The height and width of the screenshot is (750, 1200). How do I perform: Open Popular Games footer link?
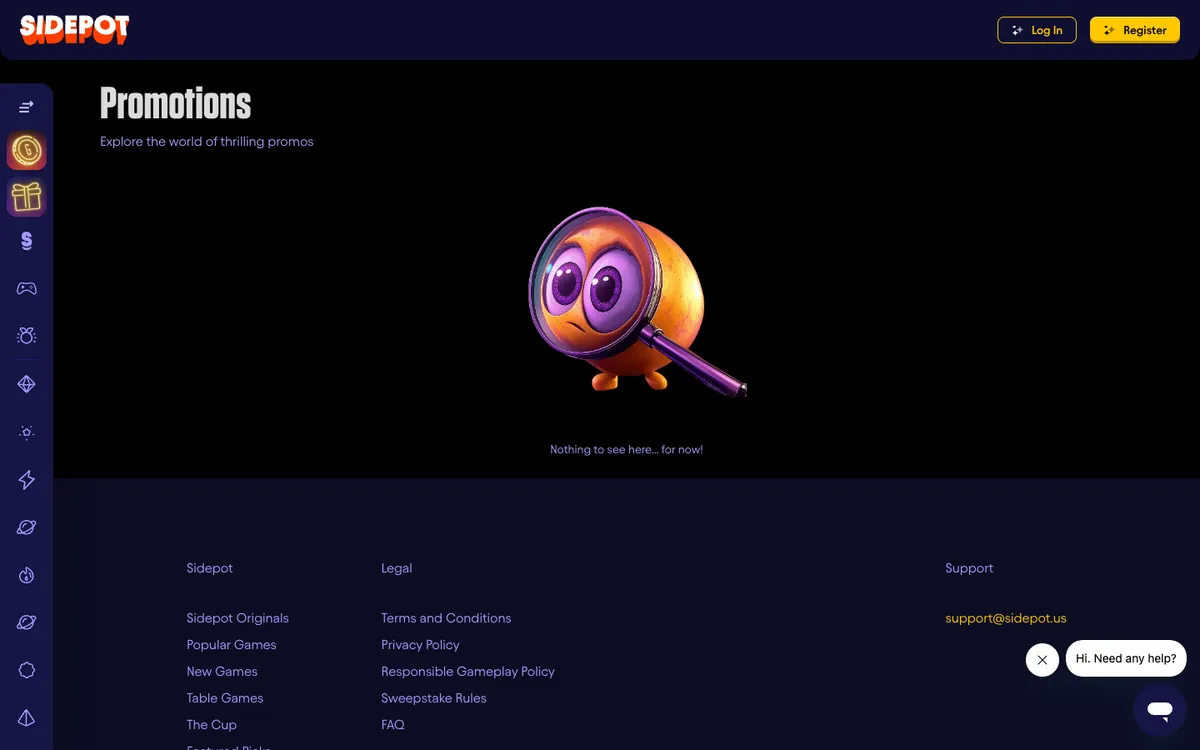[231, 645]
